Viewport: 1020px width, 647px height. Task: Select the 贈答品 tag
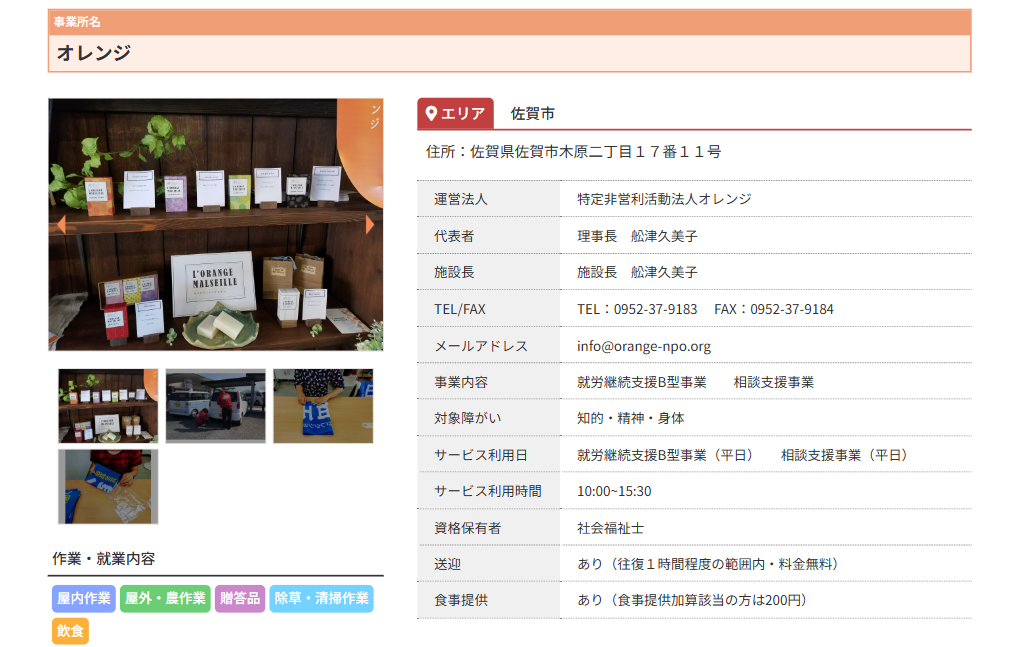pyautogui.click(x=240, y=598)
